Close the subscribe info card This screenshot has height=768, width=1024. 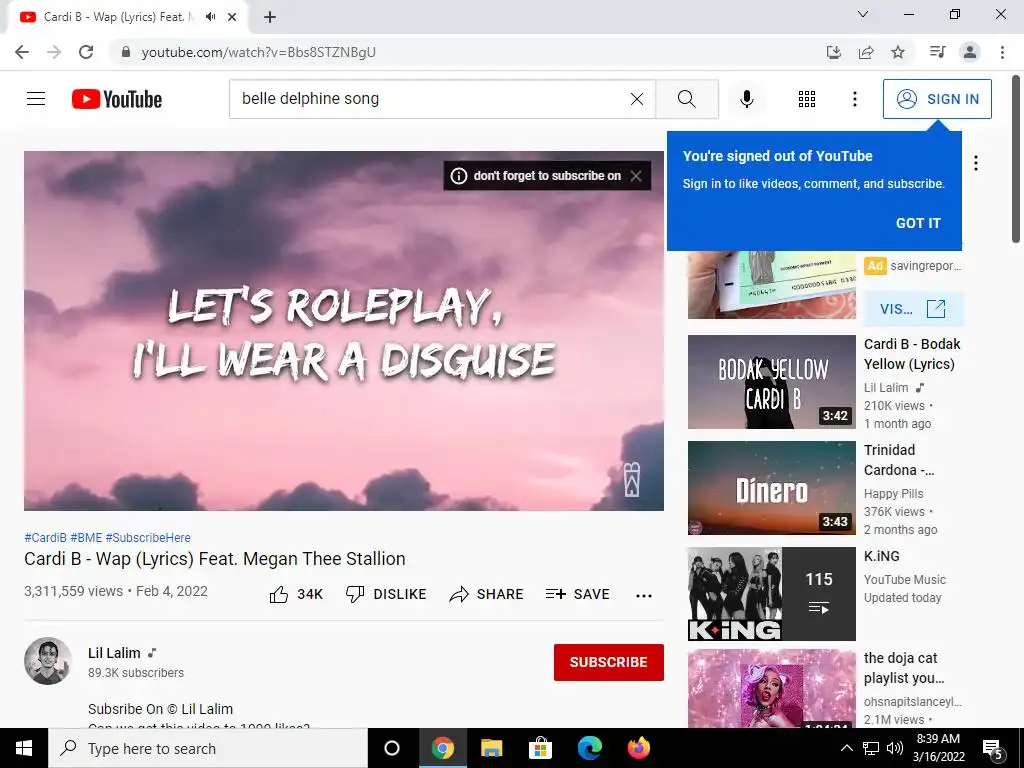click(636, 176)
